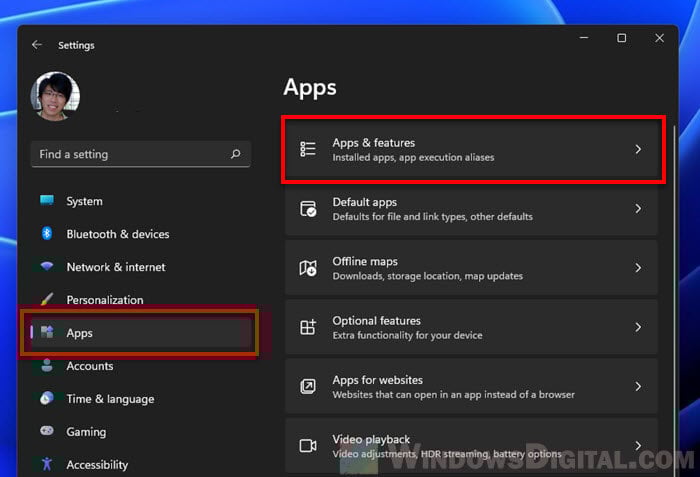This screenshot has width=700, height=477.
Task: Click the Bluetooth & devices icon
Action: click(x=46, y=234)
